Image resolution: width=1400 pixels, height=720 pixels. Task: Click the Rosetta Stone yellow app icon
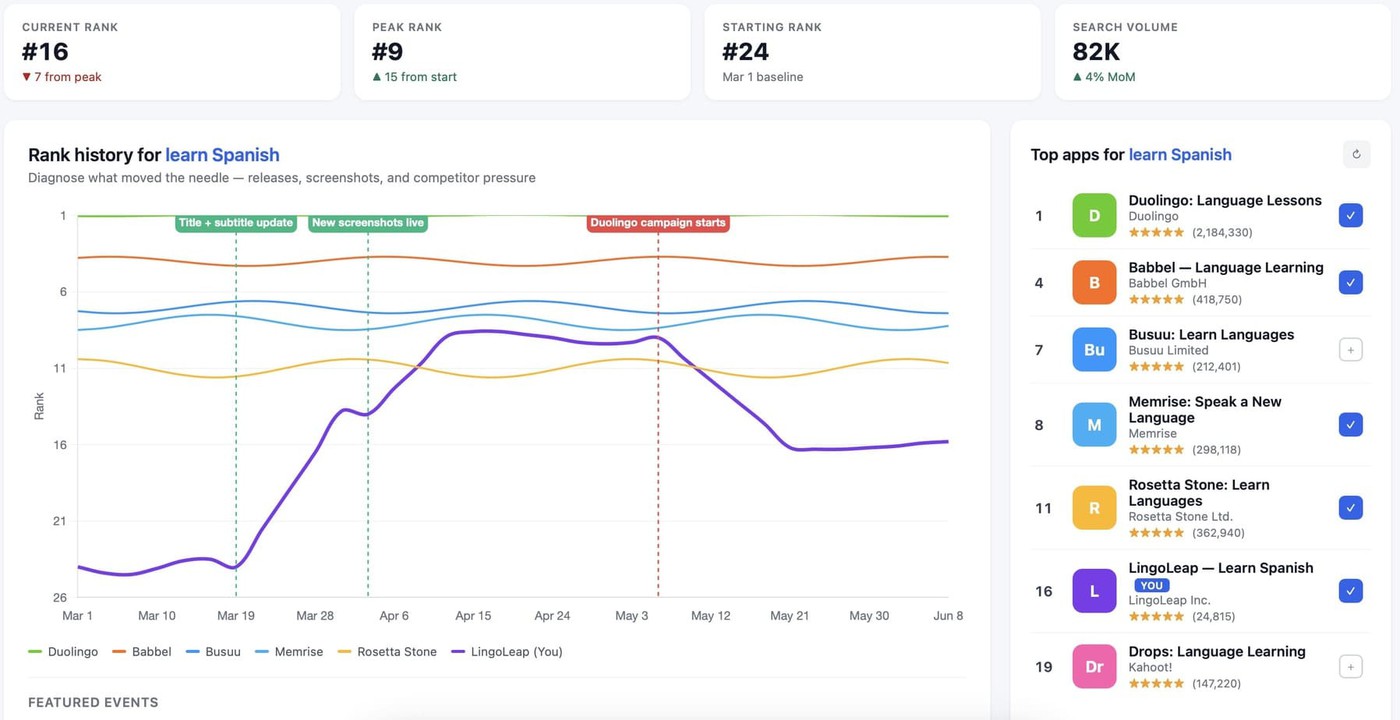click(1094, 508)
